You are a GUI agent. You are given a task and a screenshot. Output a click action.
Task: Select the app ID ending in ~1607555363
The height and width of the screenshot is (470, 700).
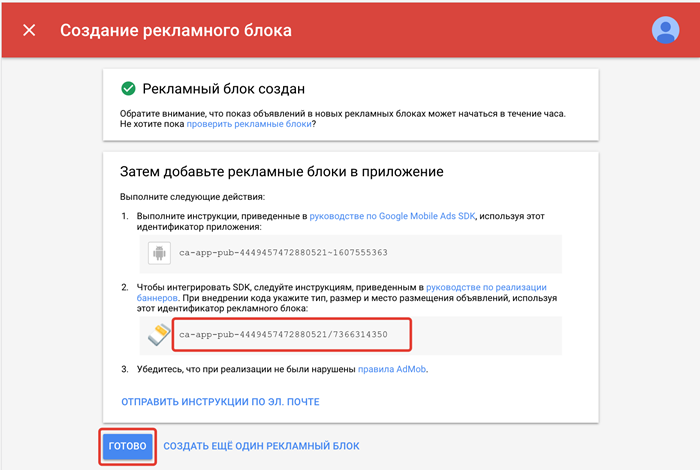coord(283,253)
